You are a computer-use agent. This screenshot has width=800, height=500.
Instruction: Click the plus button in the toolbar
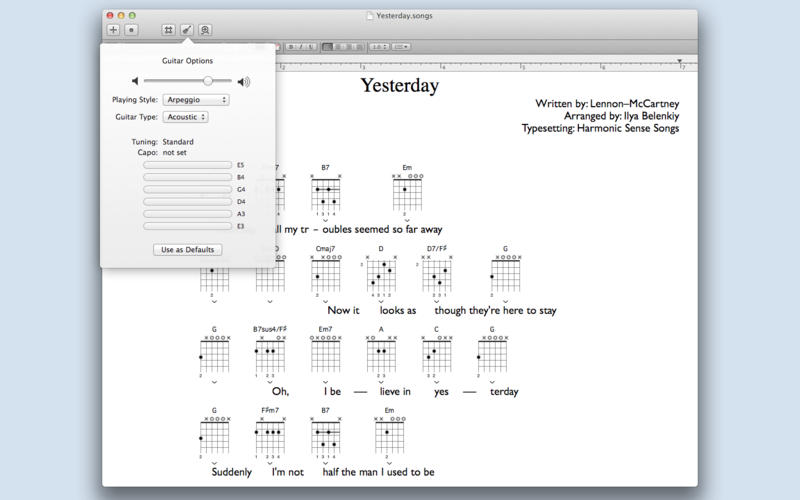pyautogui.click(x=113, y=30)
